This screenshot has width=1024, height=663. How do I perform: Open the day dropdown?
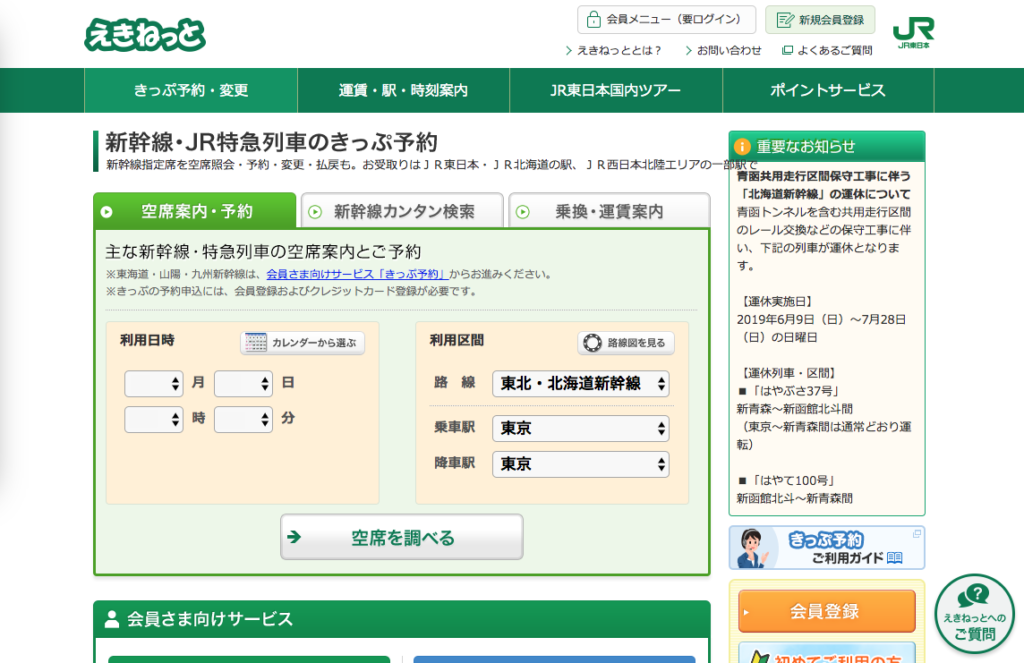243,383
